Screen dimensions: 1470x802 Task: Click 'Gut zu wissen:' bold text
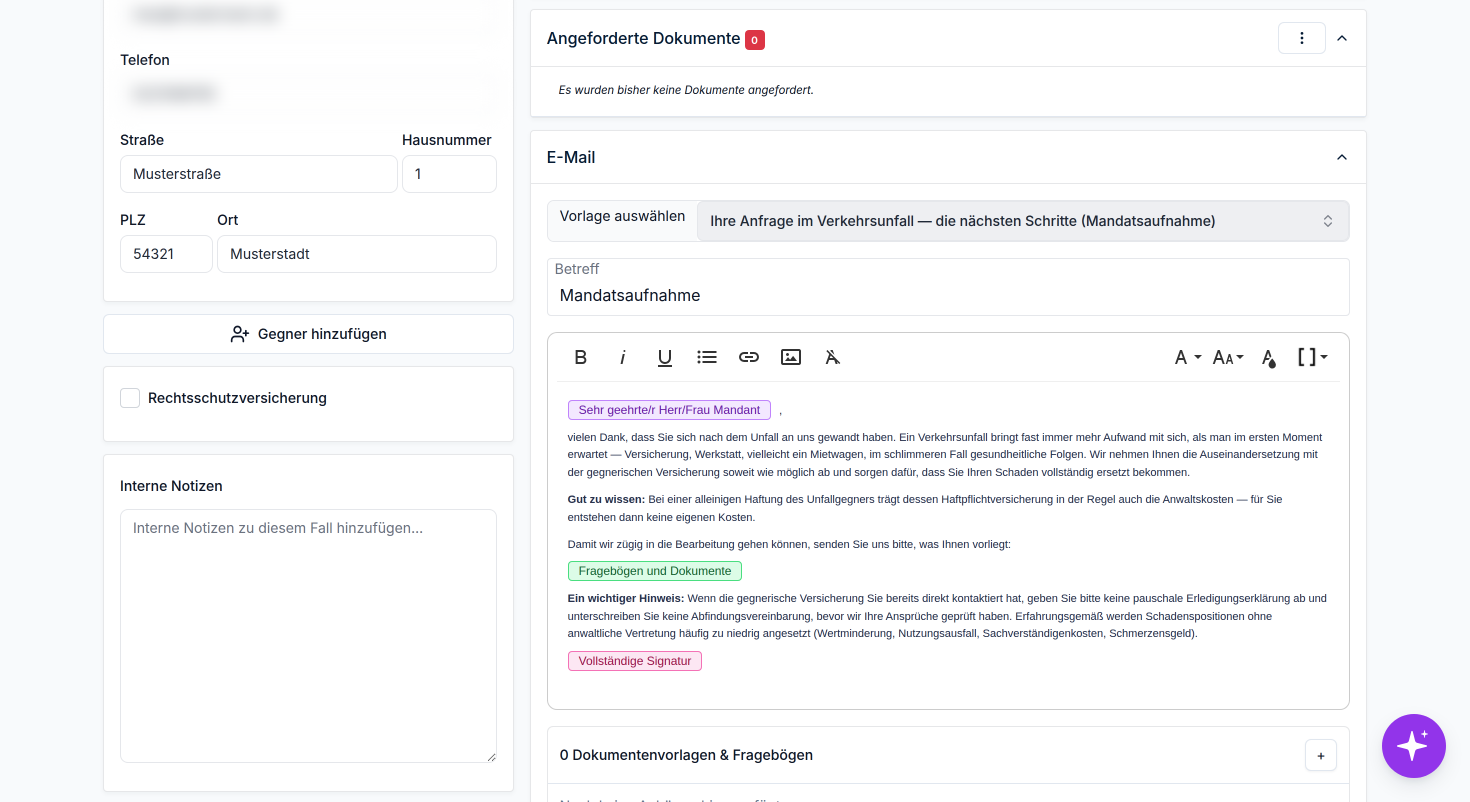tap(606, 499)
